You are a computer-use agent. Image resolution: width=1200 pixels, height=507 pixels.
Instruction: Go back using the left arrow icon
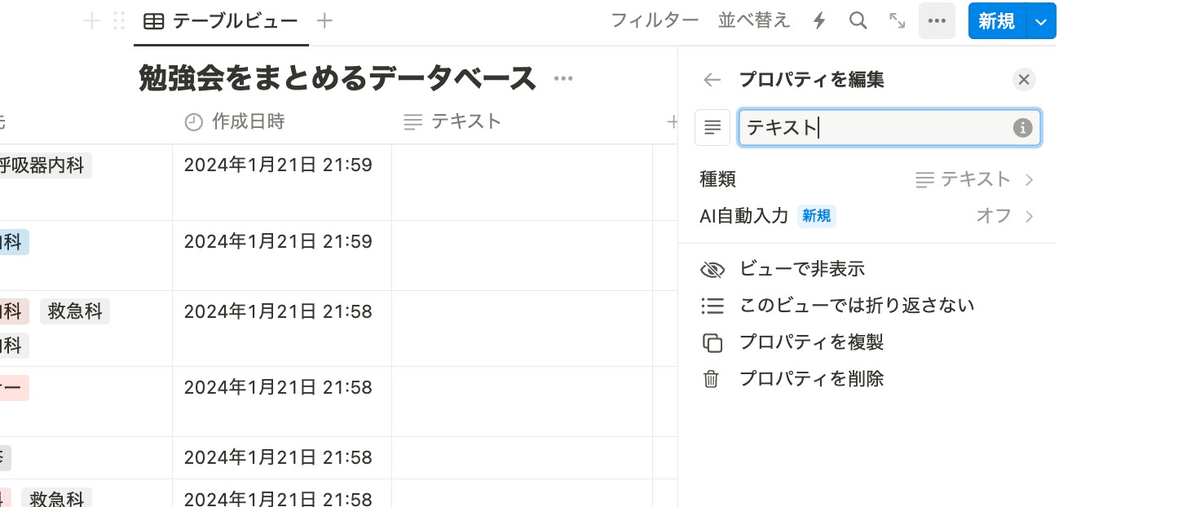(x=712, y=80)
